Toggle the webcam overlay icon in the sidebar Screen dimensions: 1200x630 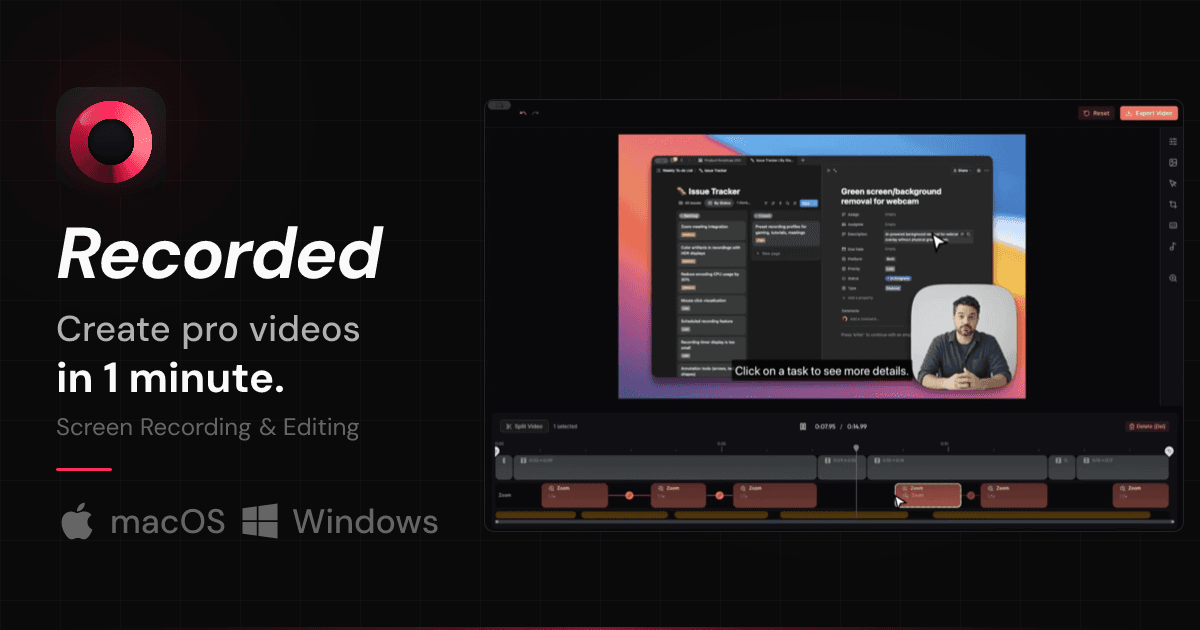(x=1172, y=224)
